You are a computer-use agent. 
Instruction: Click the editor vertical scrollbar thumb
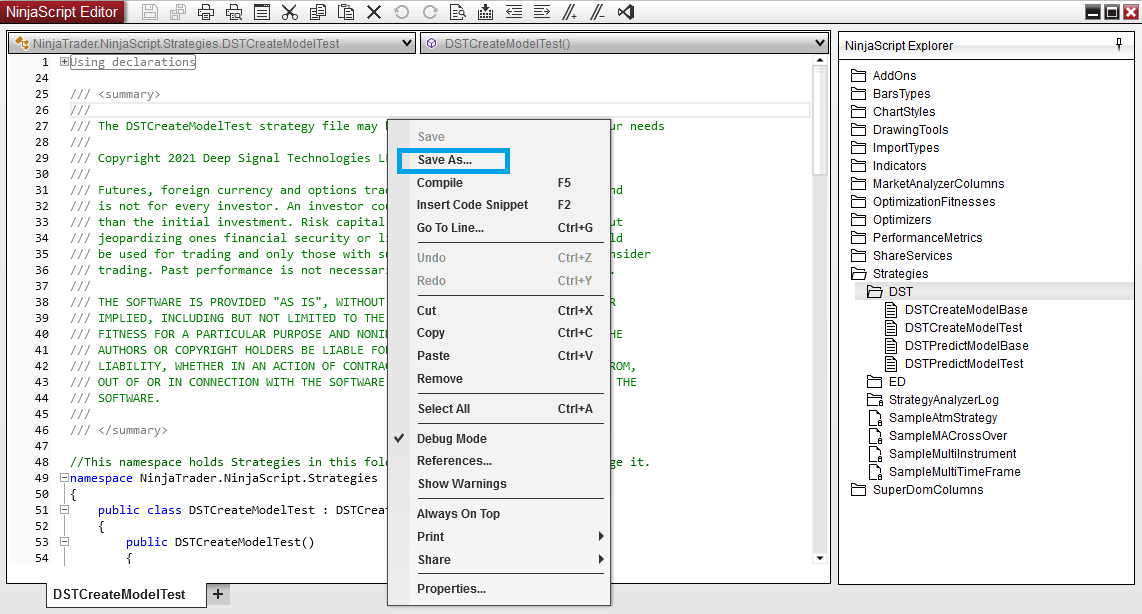[820, 120]
